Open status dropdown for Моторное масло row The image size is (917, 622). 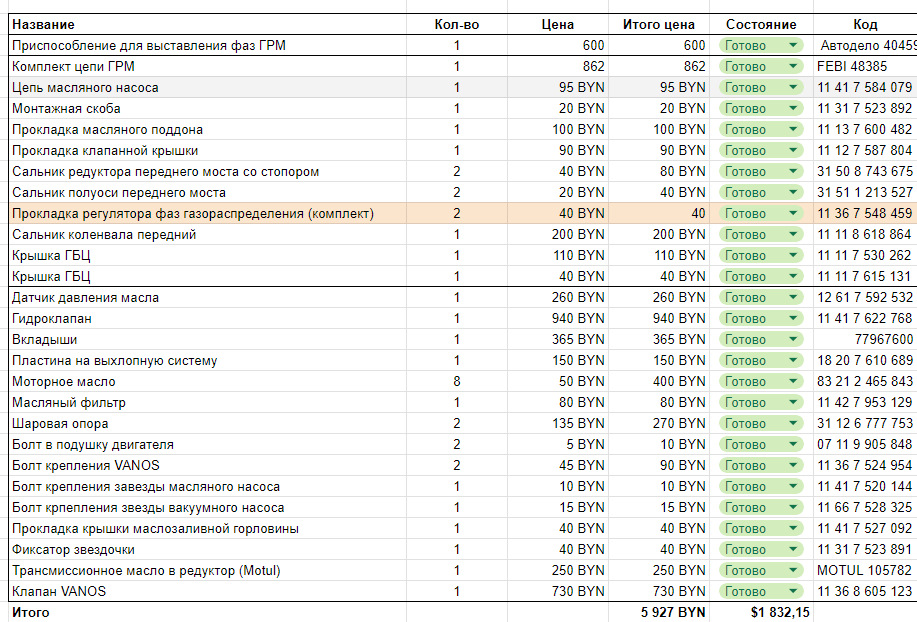coord(793,381)
